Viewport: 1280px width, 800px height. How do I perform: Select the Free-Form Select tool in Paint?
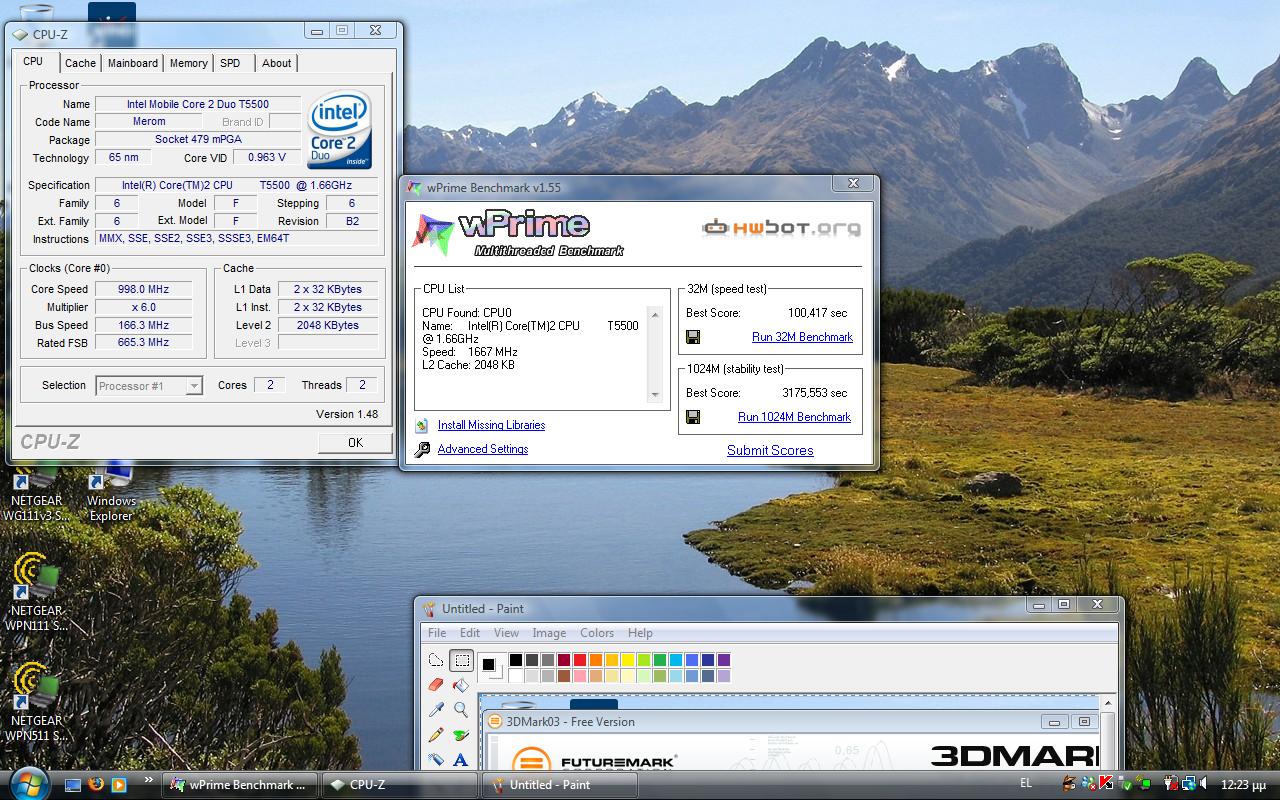[x=436, y=660]
